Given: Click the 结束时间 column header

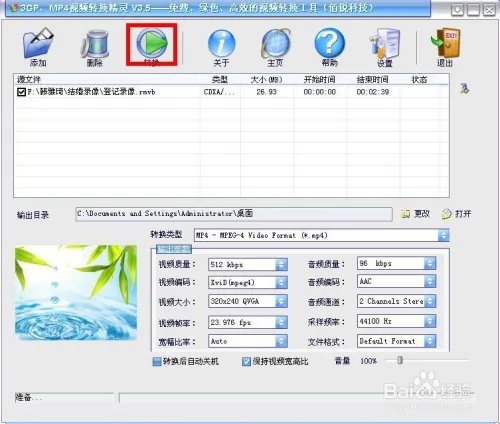Looking at the screenshot, I should coord(373,79).
